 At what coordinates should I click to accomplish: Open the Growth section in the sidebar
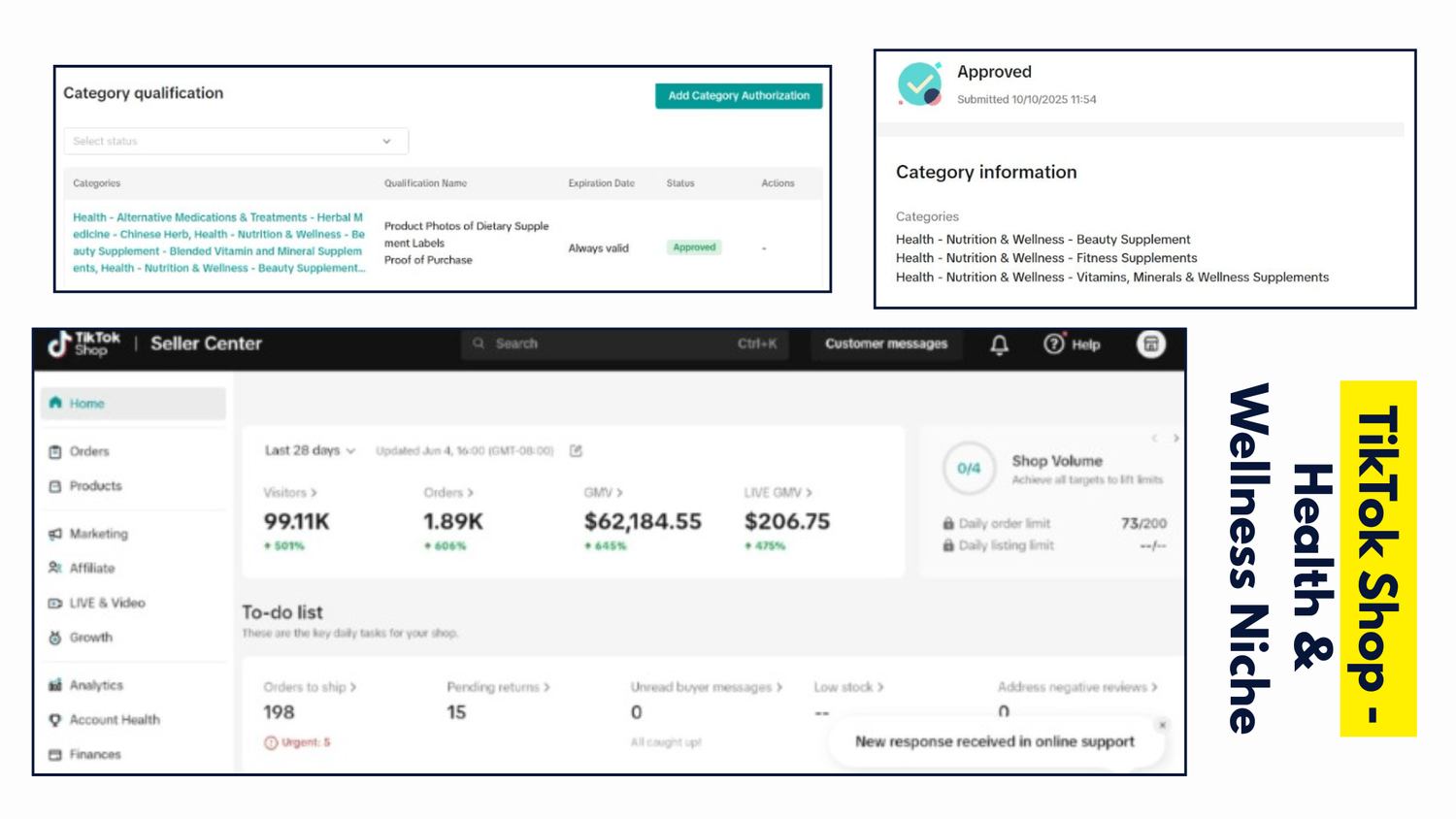(x=90, y=638)
